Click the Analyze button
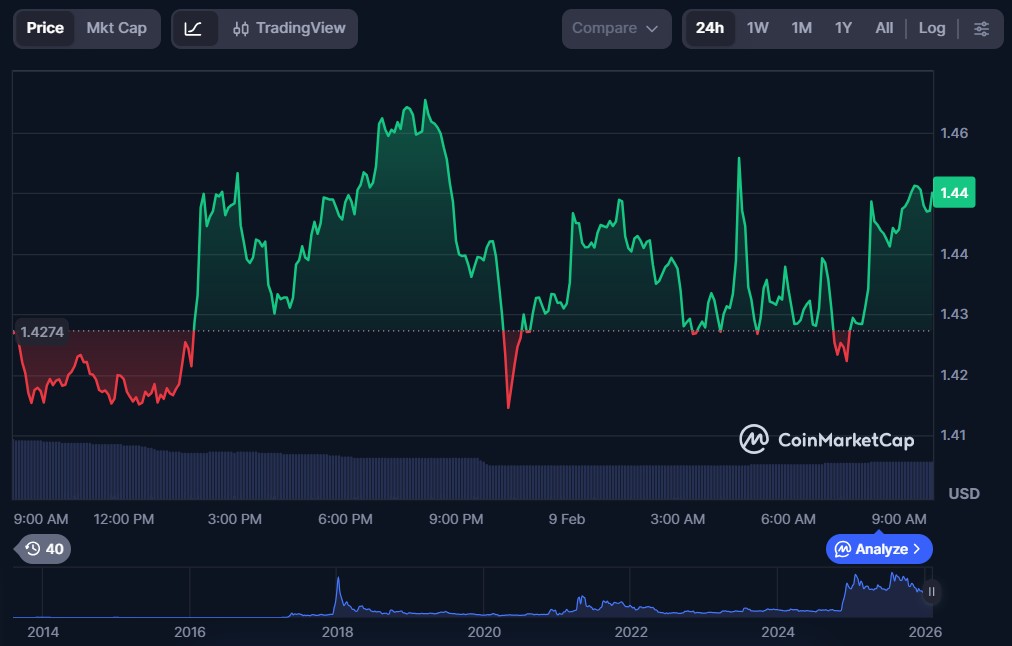This screenshot has height=646, width=1012. (878, 549)
